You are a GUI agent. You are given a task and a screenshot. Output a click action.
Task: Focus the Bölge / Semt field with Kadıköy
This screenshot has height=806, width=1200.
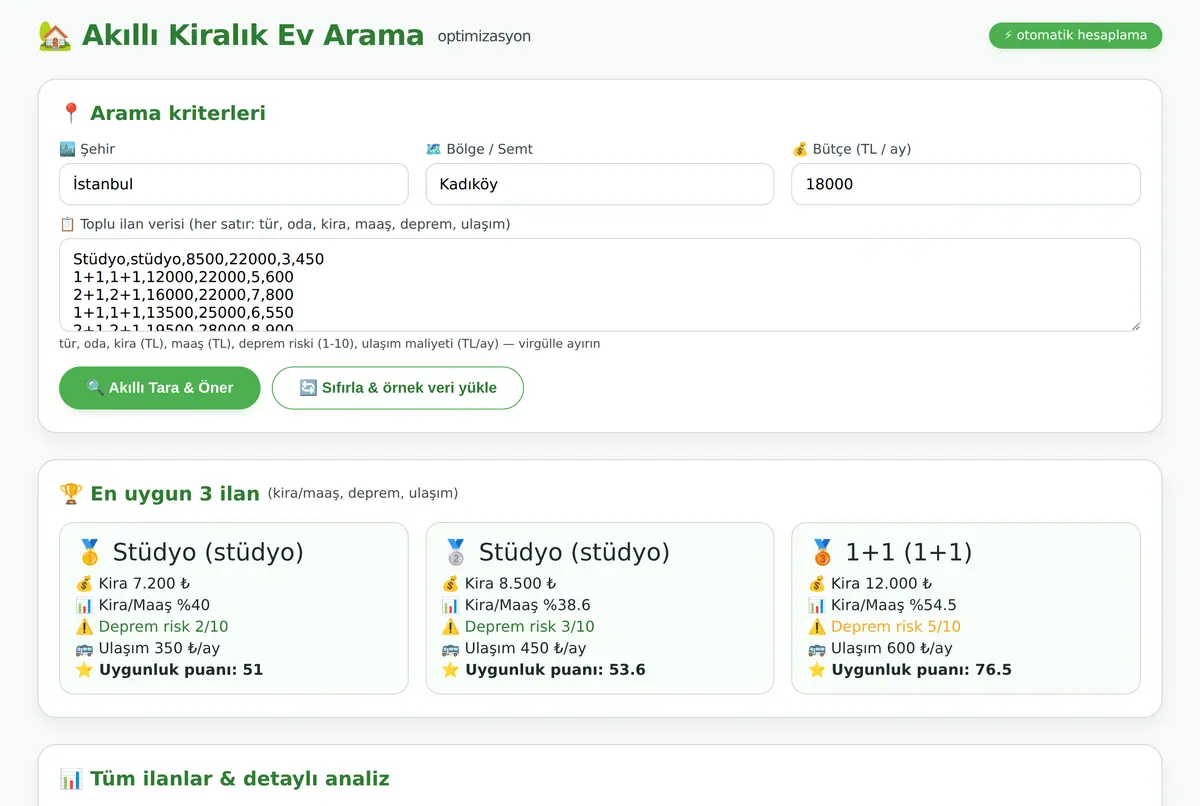[600, 184]
